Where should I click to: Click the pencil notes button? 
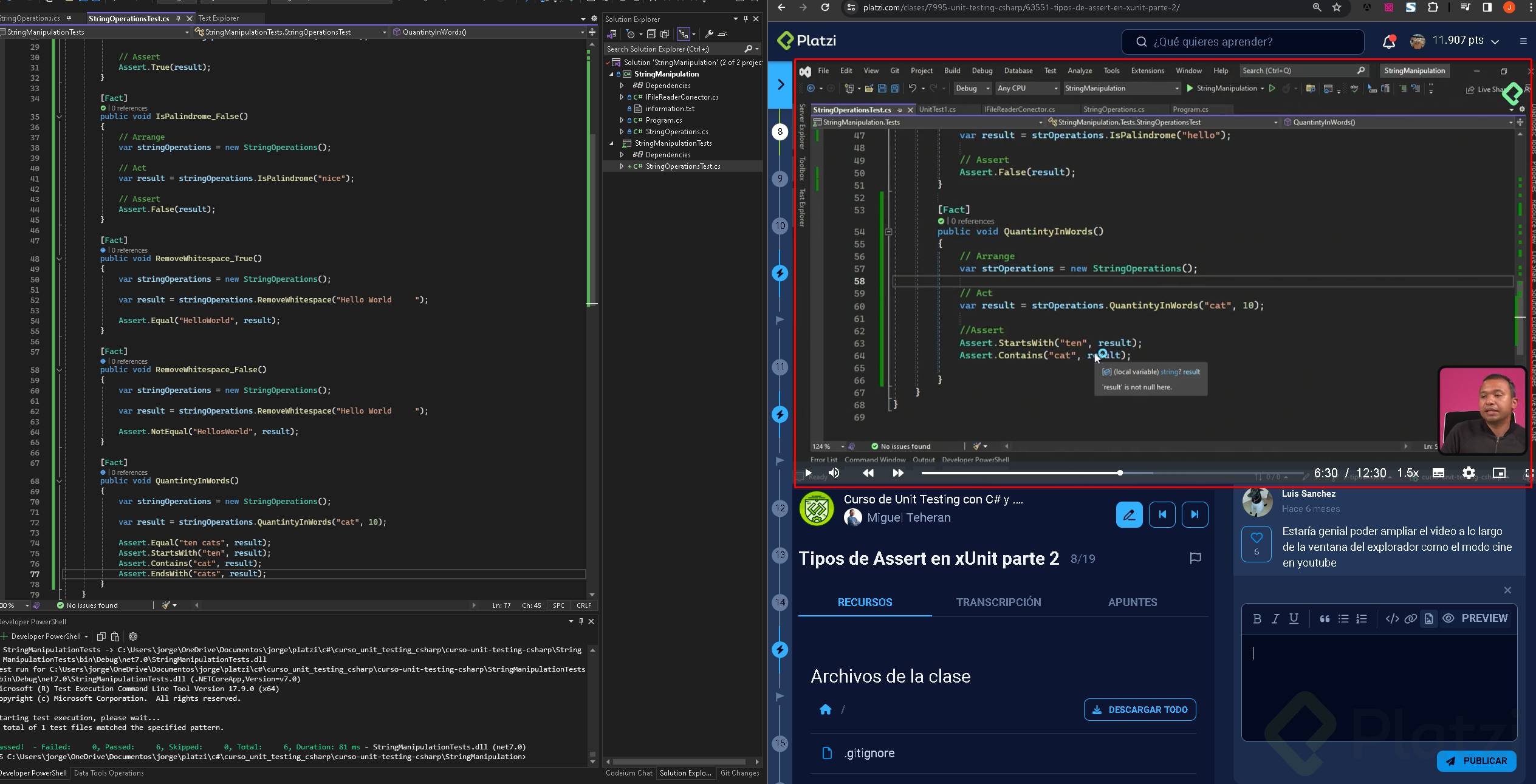pyautogui.click(x=1129, y=514)
